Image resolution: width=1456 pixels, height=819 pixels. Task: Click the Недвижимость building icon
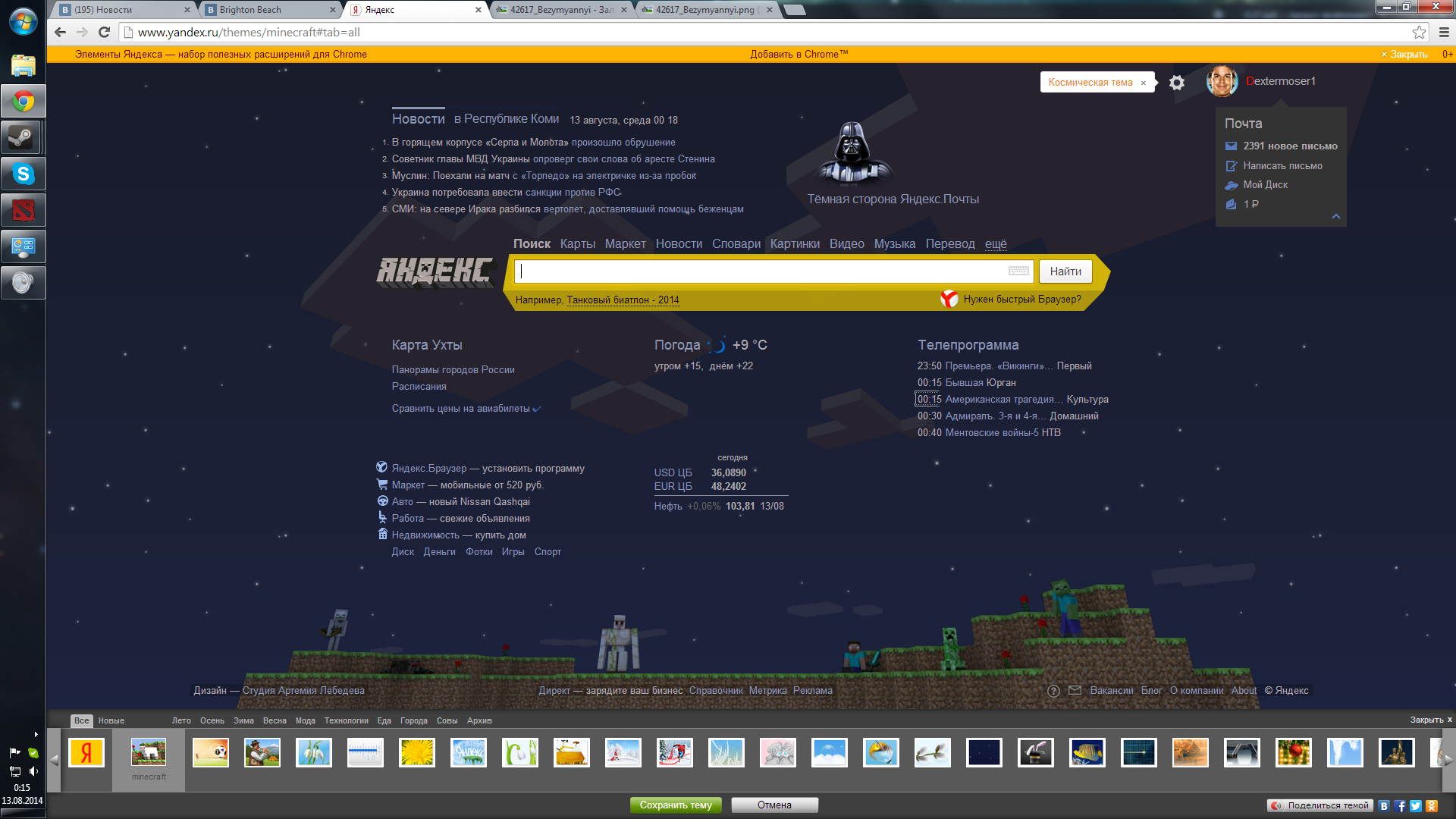pyautogui.click(x=382, y=534)
